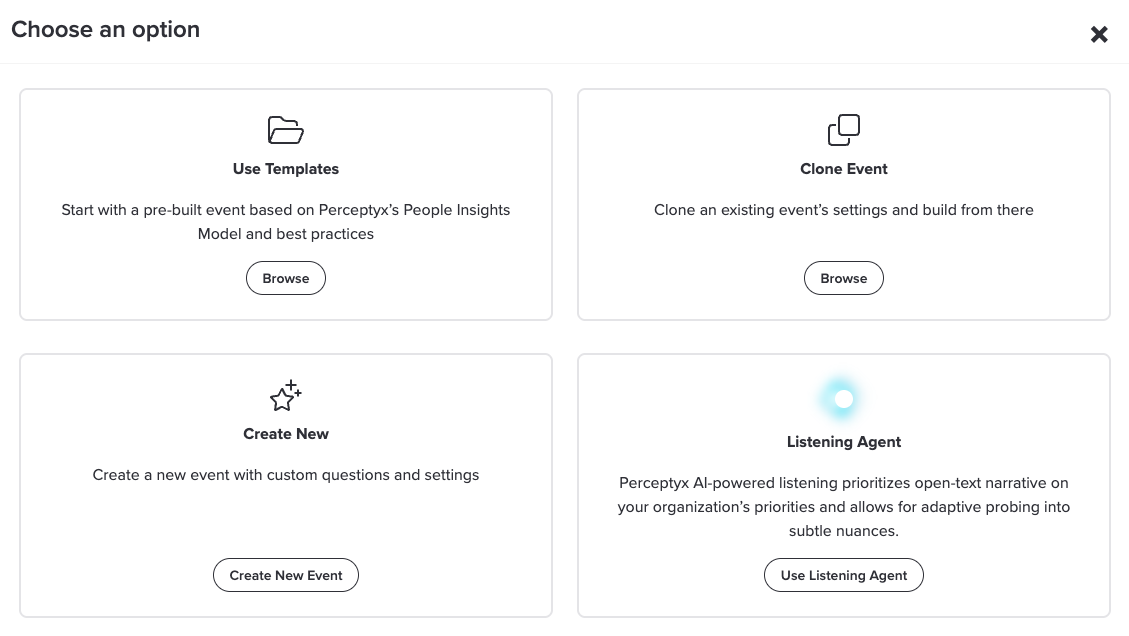
Task: Click the Use Listening Agent button
Action: 844,575
